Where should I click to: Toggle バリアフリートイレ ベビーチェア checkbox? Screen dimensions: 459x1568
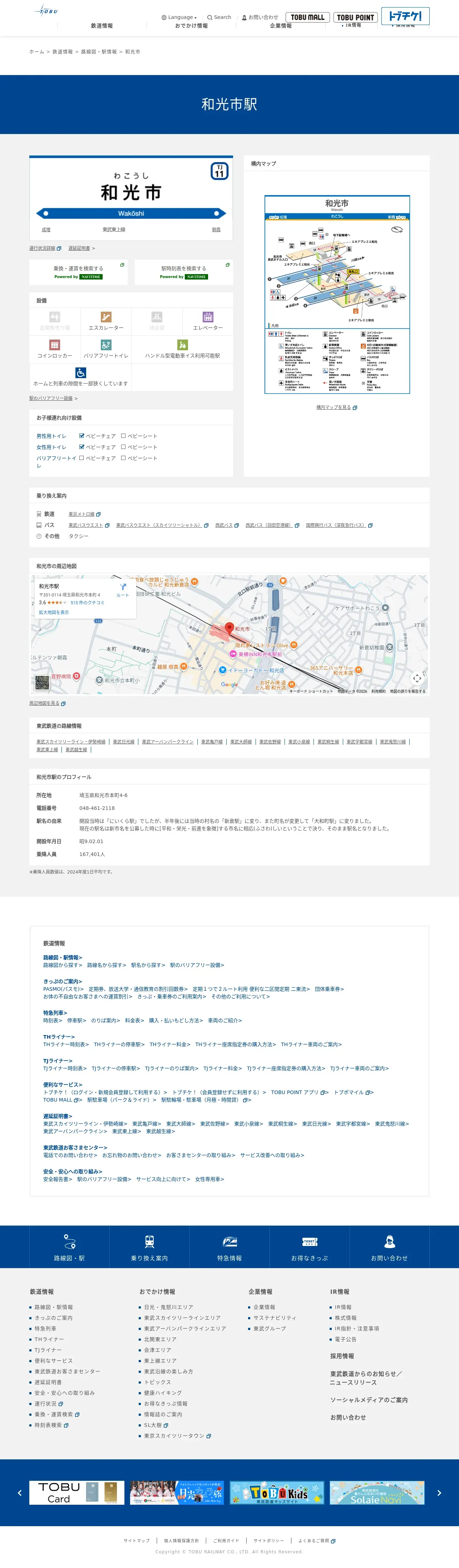click(82, 458)
